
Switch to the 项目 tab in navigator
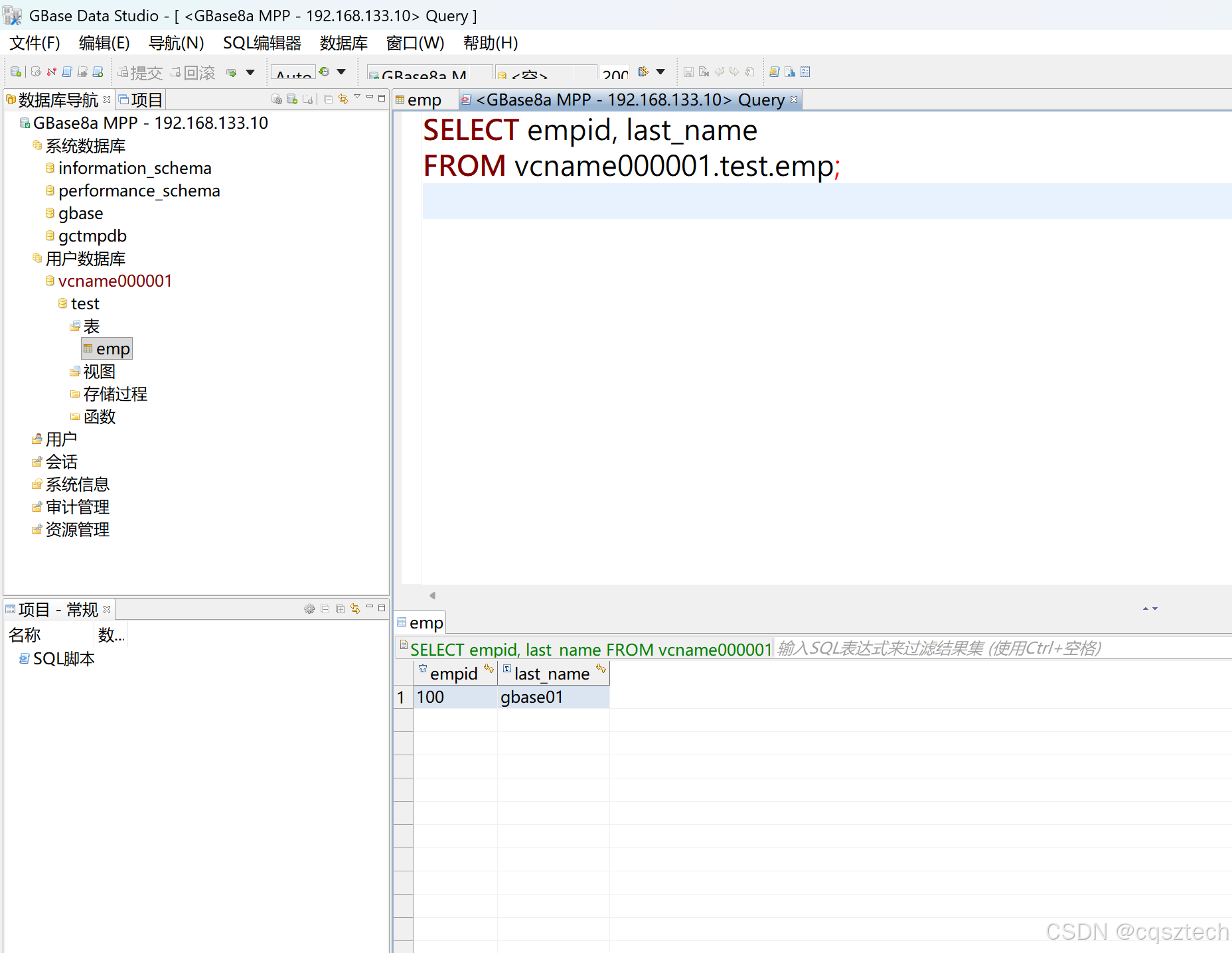click(141, 100)
